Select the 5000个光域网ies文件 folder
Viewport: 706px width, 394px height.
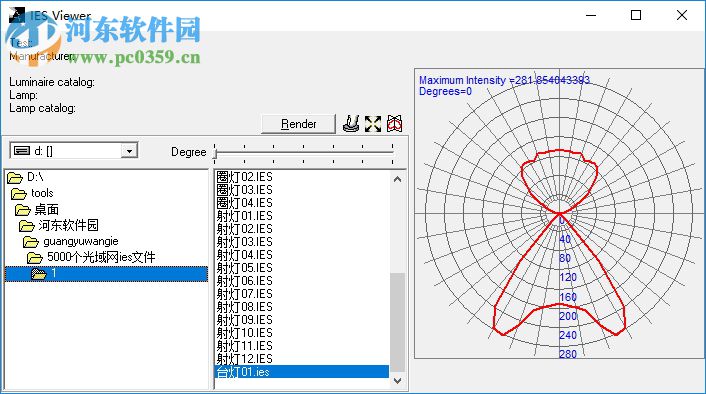[x=91, y=257]
